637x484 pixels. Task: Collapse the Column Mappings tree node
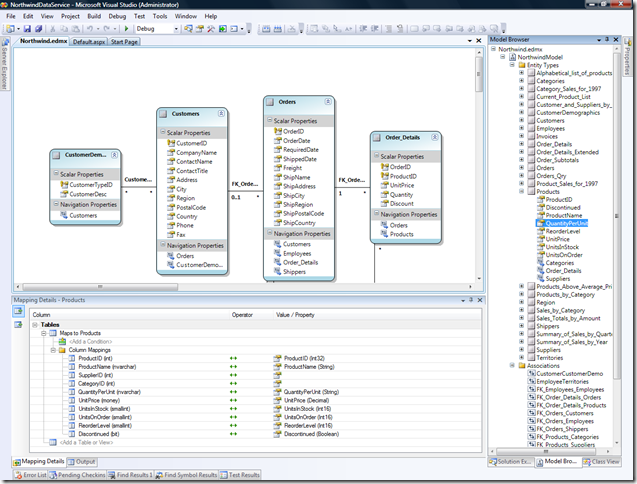click(52, 350)
